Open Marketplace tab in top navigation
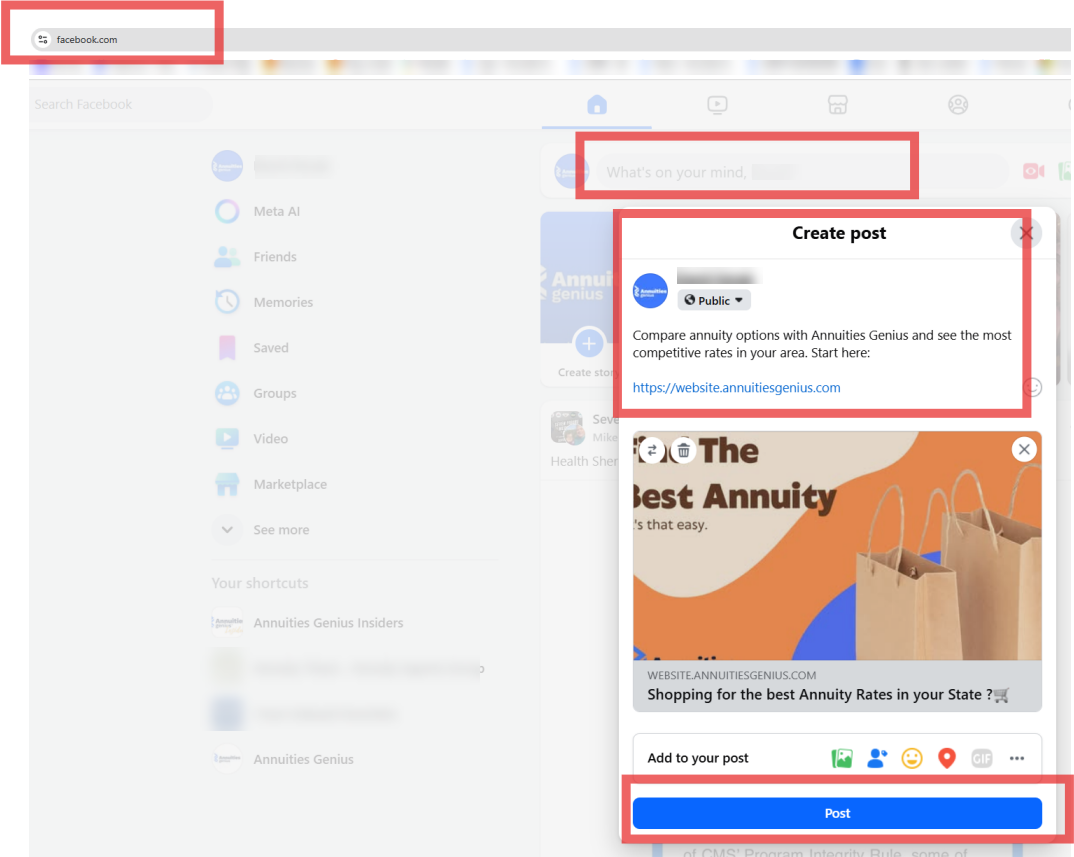Screen dimensions: 1074x857 point(838,105)
